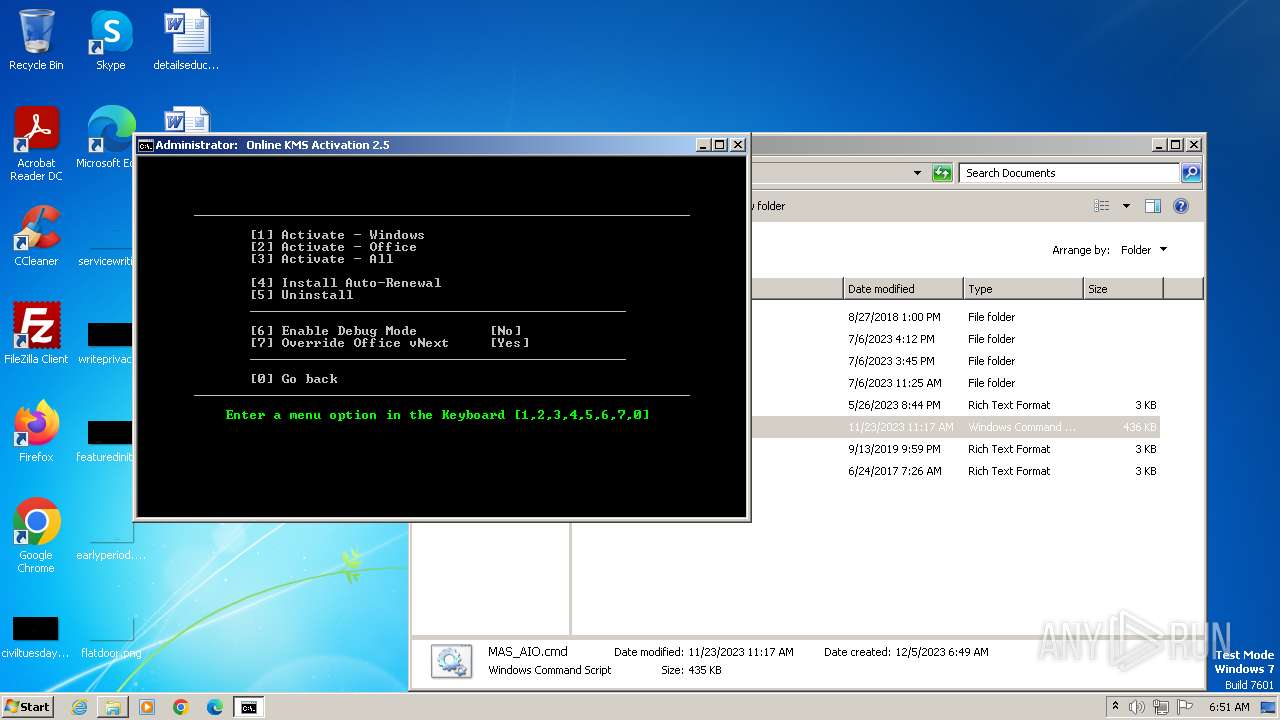Screen dimensions: 1280x720
Task: Select the civiltuesday desktop file
Action: coord(36,636)
